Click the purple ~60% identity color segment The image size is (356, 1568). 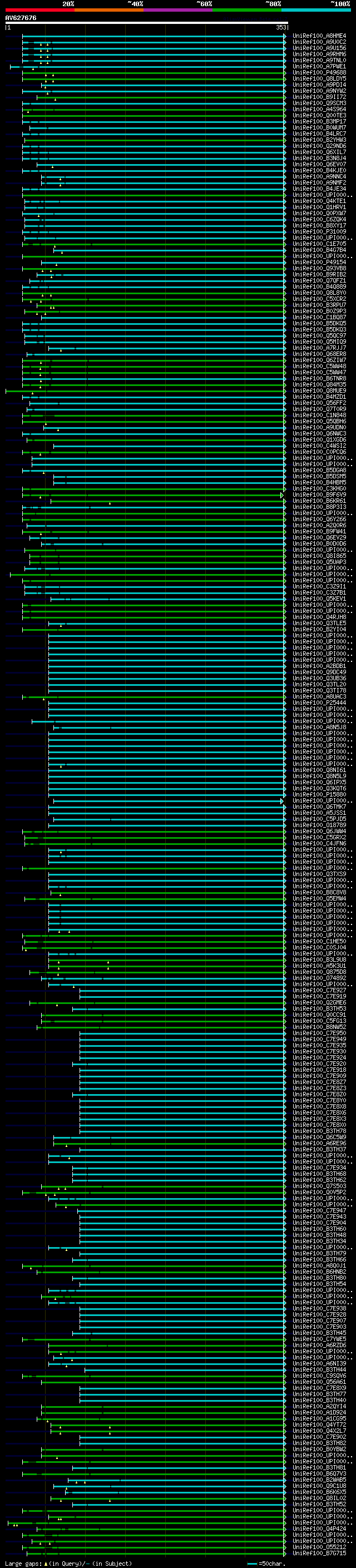(x=179, y=10)
